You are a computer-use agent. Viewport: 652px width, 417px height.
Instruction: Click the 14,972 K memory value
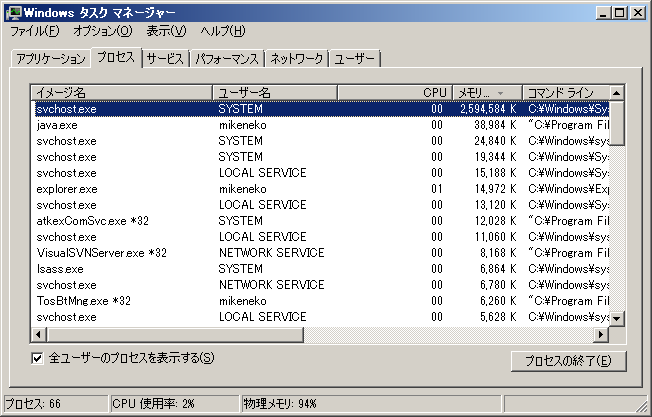pos(495,189)
